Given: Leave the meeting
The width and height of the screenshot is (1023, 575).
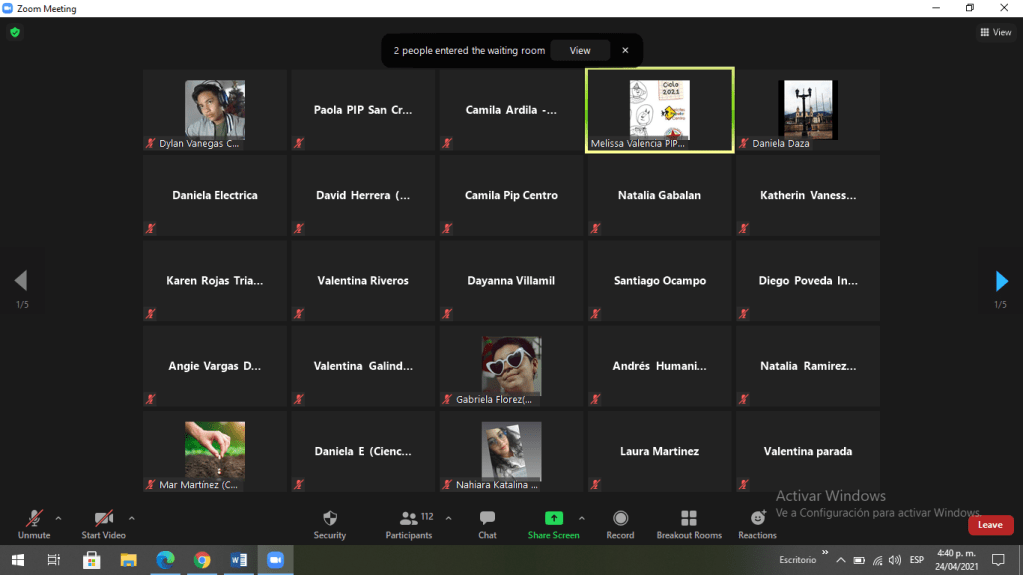Looking at the screenshot, I should click(x=990, y=525).
